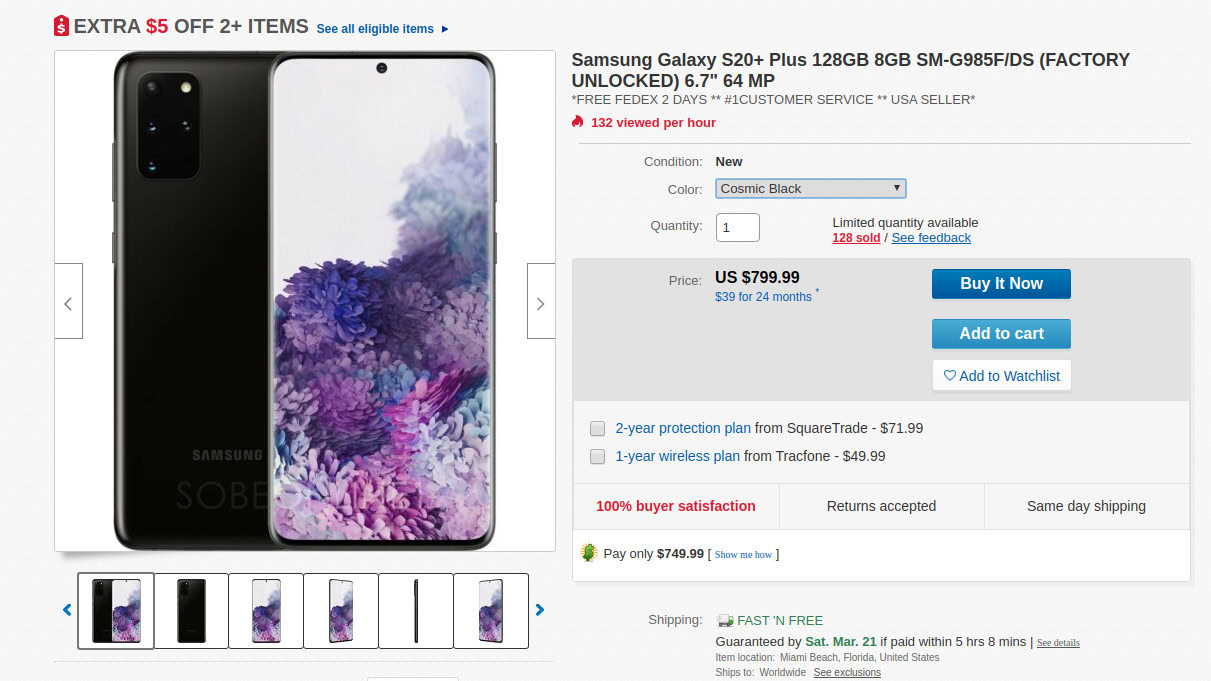The width and height of the screenshot is (1211, 681).
Task: Click the red flame viewed-per-hour icon
Action: tap(577, 122)
